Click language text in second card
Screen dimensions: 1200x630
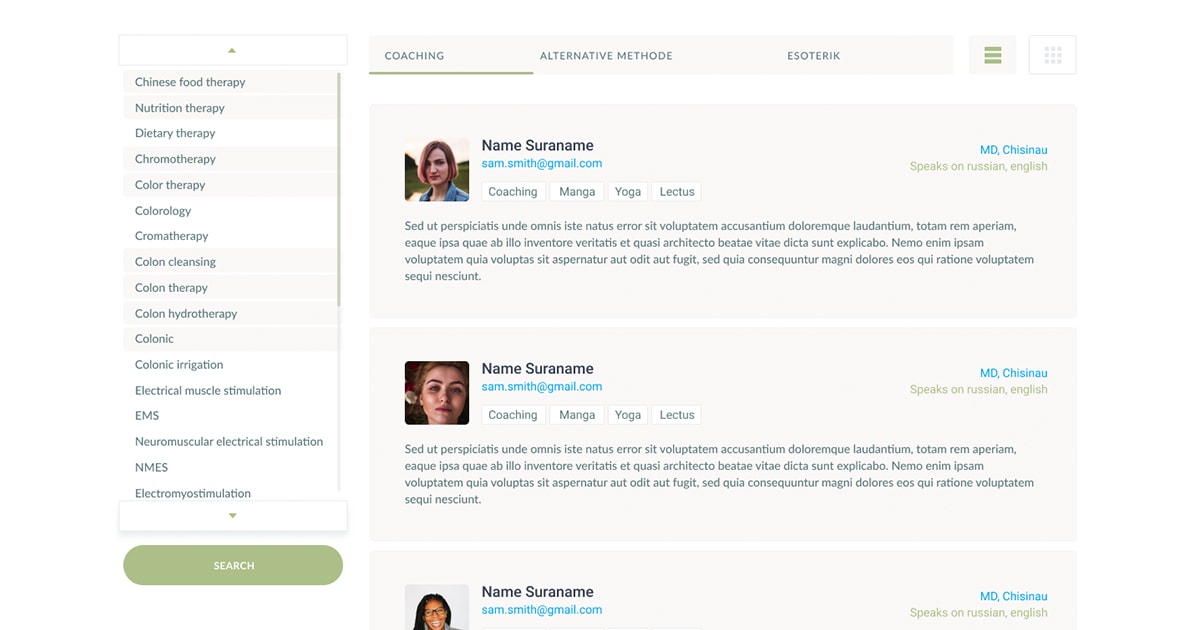pyautogui.click(x=979, y=390)
